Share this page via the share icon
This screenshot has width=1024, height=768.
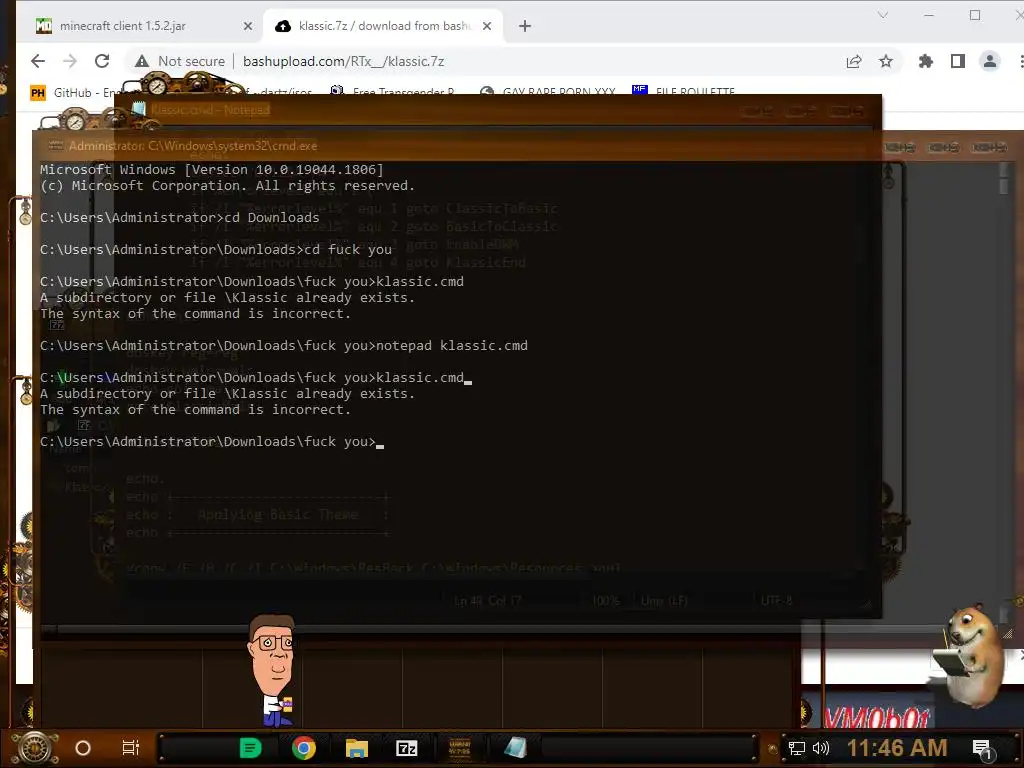854,61
